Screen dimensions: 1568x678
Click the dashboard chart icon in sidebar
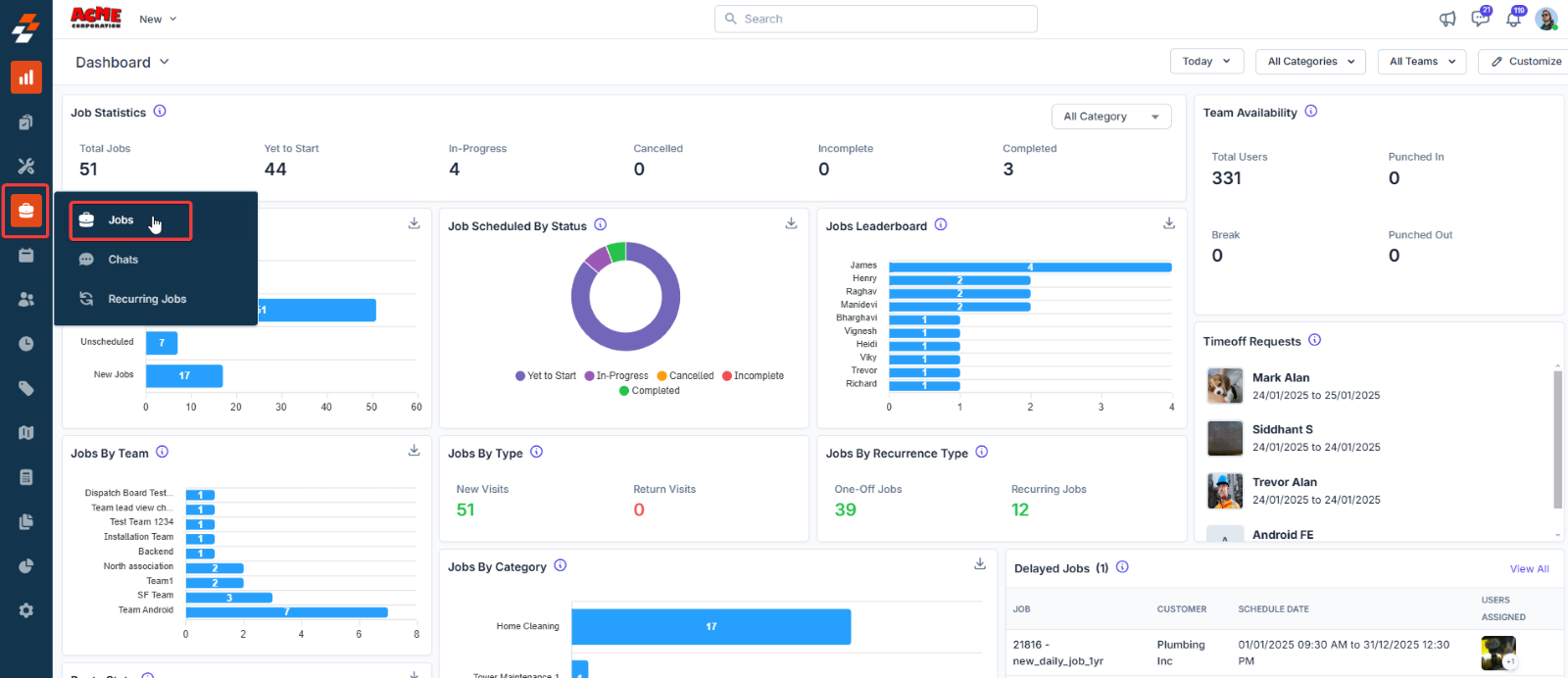[x=26, y=77]
